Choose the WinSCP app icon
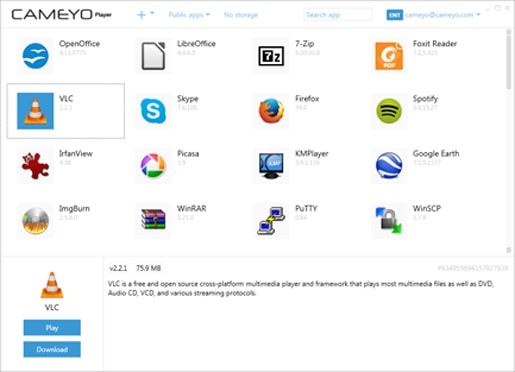The image size is (515, 372). [x=389, y=220]
